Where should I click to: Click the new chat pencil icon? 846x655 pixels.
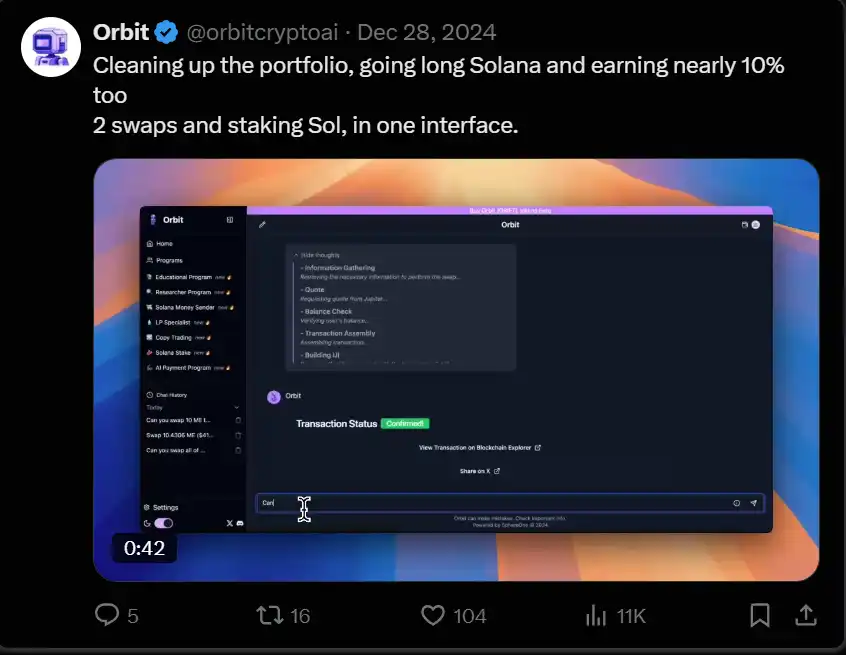(262, 225)
